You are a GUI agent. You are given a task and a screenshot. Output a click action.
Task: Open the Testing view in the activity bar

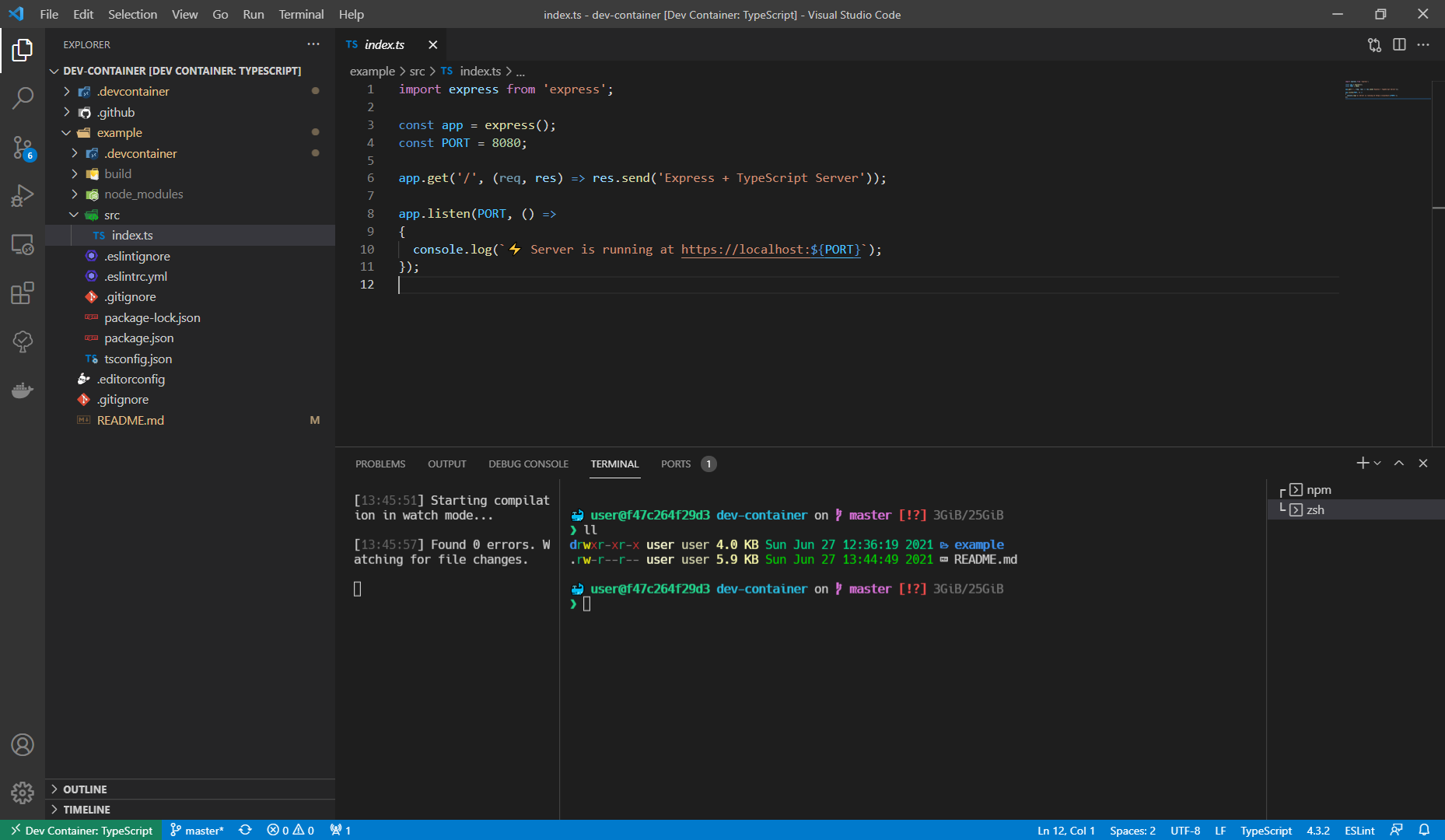(x=23, y=341)
